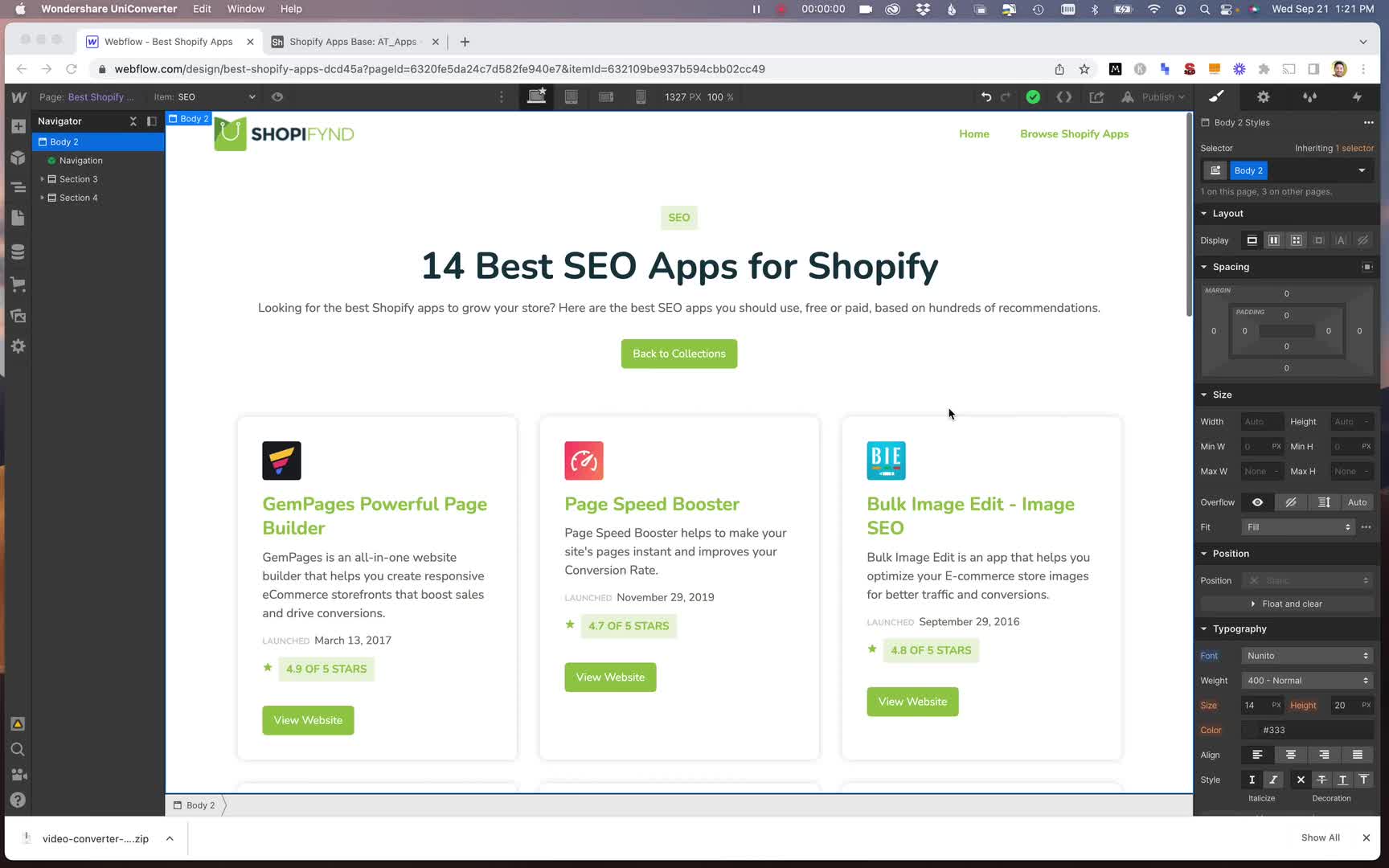Expand Section 3 in Navigator
The image size is (1389, 868).
[x=42, y=179]
